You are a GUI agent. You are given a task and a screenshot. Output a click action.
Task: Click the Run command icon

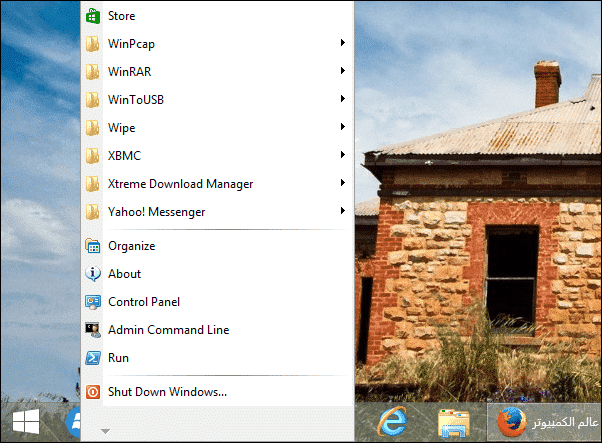[93, 358]
